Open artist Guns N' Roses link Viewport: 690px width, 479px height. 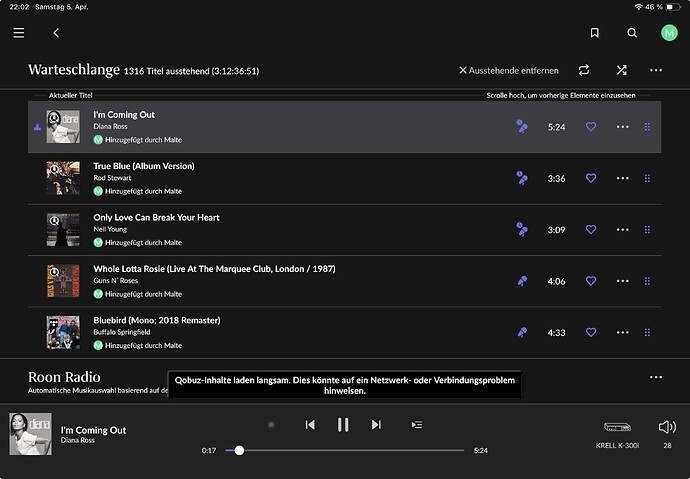click(x=115, y=281)
